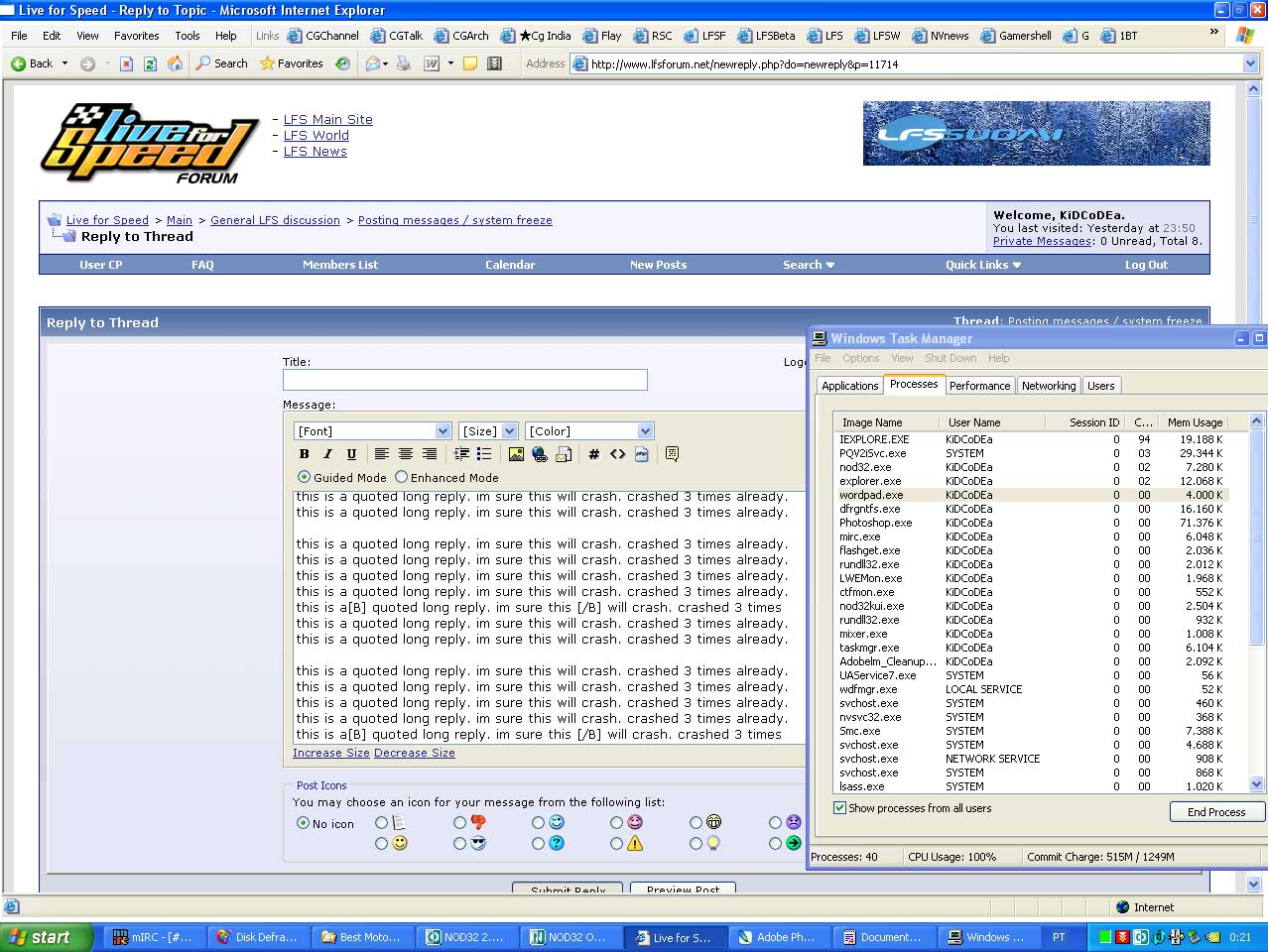This screenshot has width=1268, height=952.
Task: Switch to Task Manager Users tab
Action: click(1101, 386)
